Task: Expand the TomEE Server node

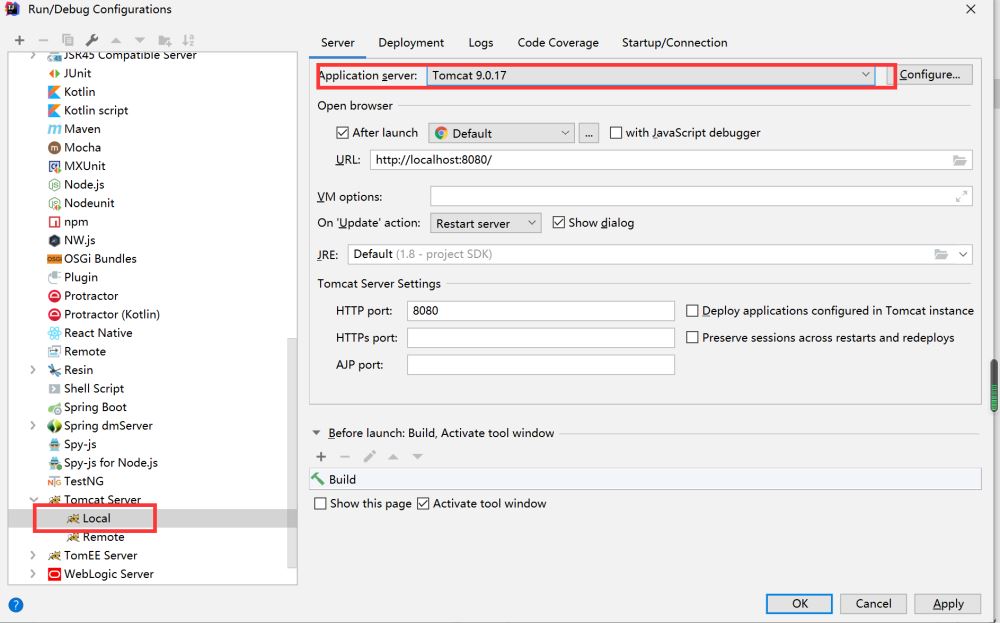Action: [33, 555]
